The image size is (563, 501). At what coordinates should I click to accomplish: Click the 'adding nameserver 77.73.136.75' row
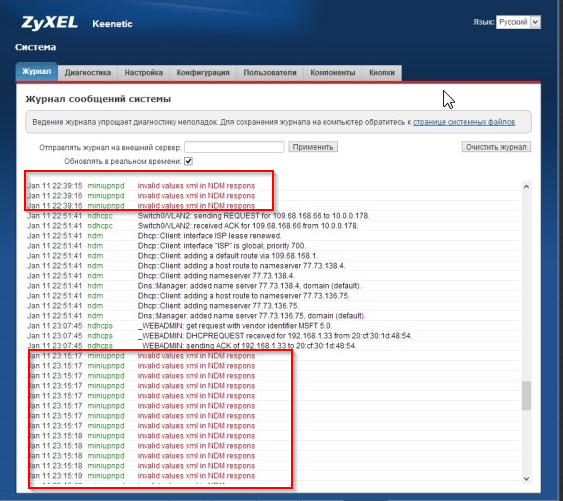coord(273,306)
